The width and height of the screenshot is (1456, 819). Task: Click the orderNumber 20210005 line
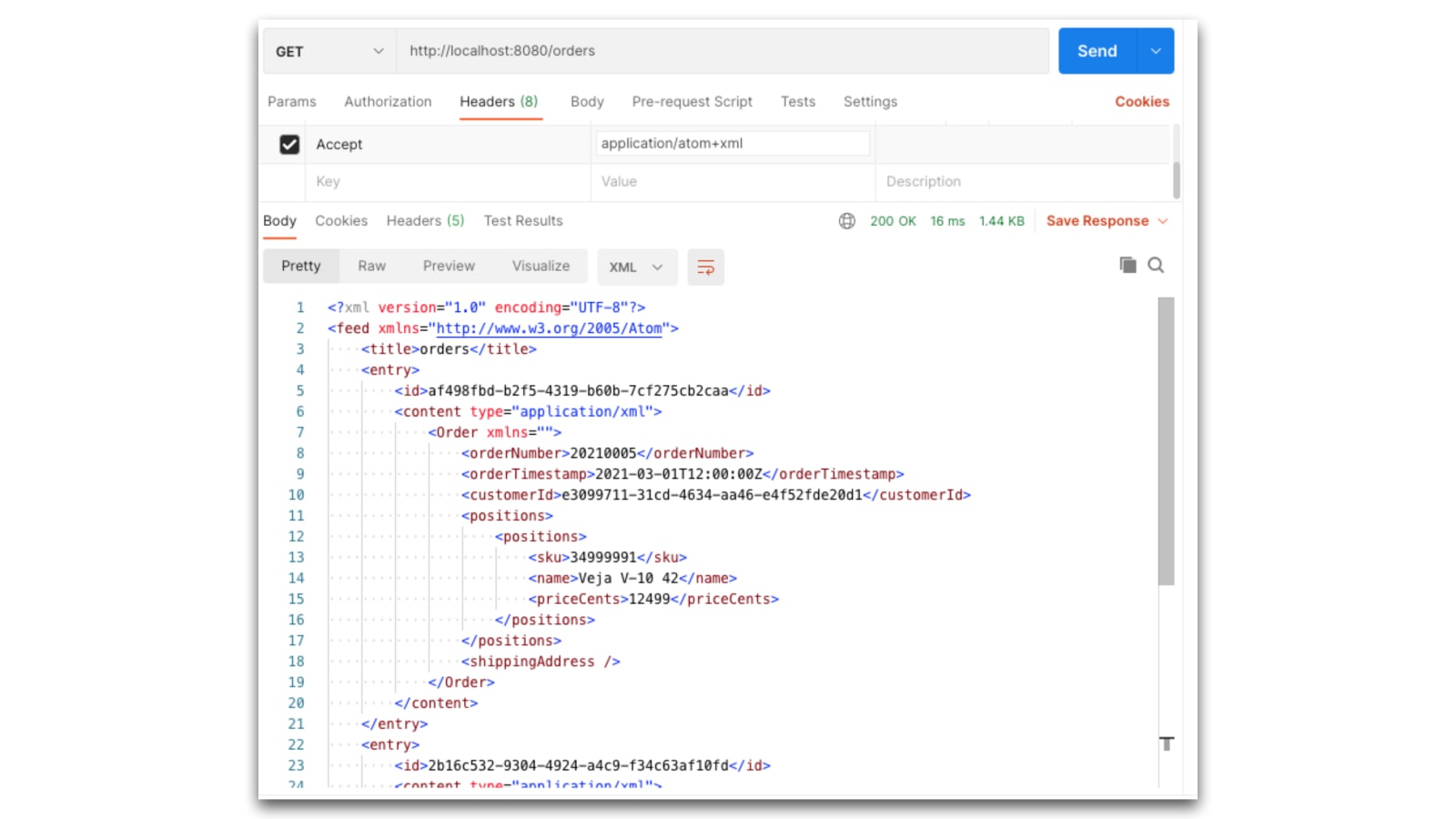(607, 453)
